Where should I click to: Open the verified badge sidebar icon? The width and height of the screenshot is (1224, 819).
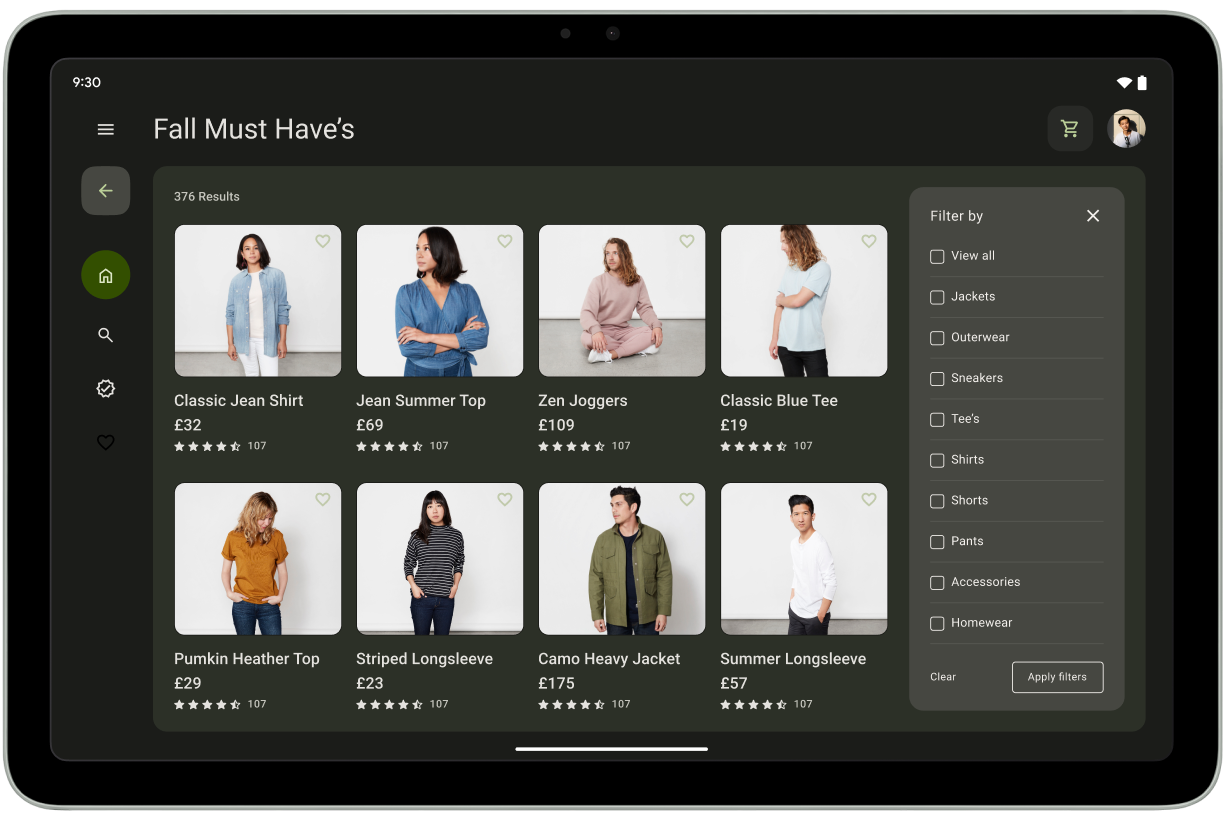pos(105,388)
